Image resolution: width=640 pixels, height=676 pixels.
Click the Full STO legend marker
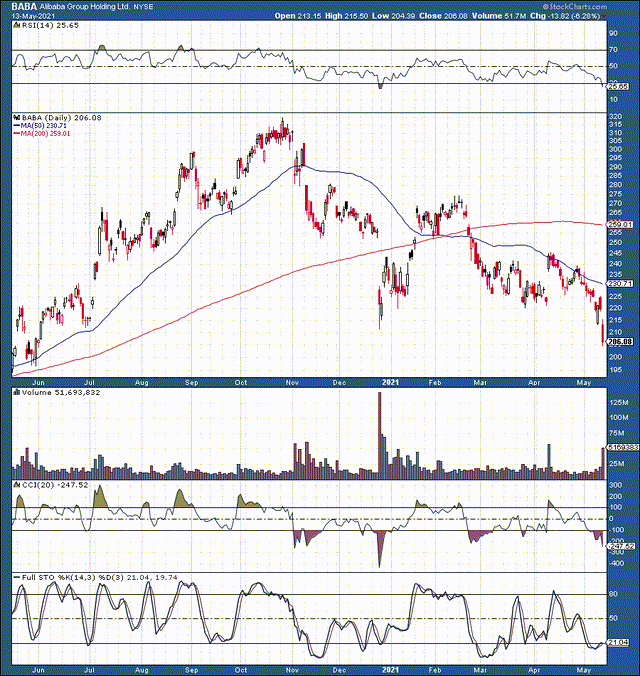[14, 578]
